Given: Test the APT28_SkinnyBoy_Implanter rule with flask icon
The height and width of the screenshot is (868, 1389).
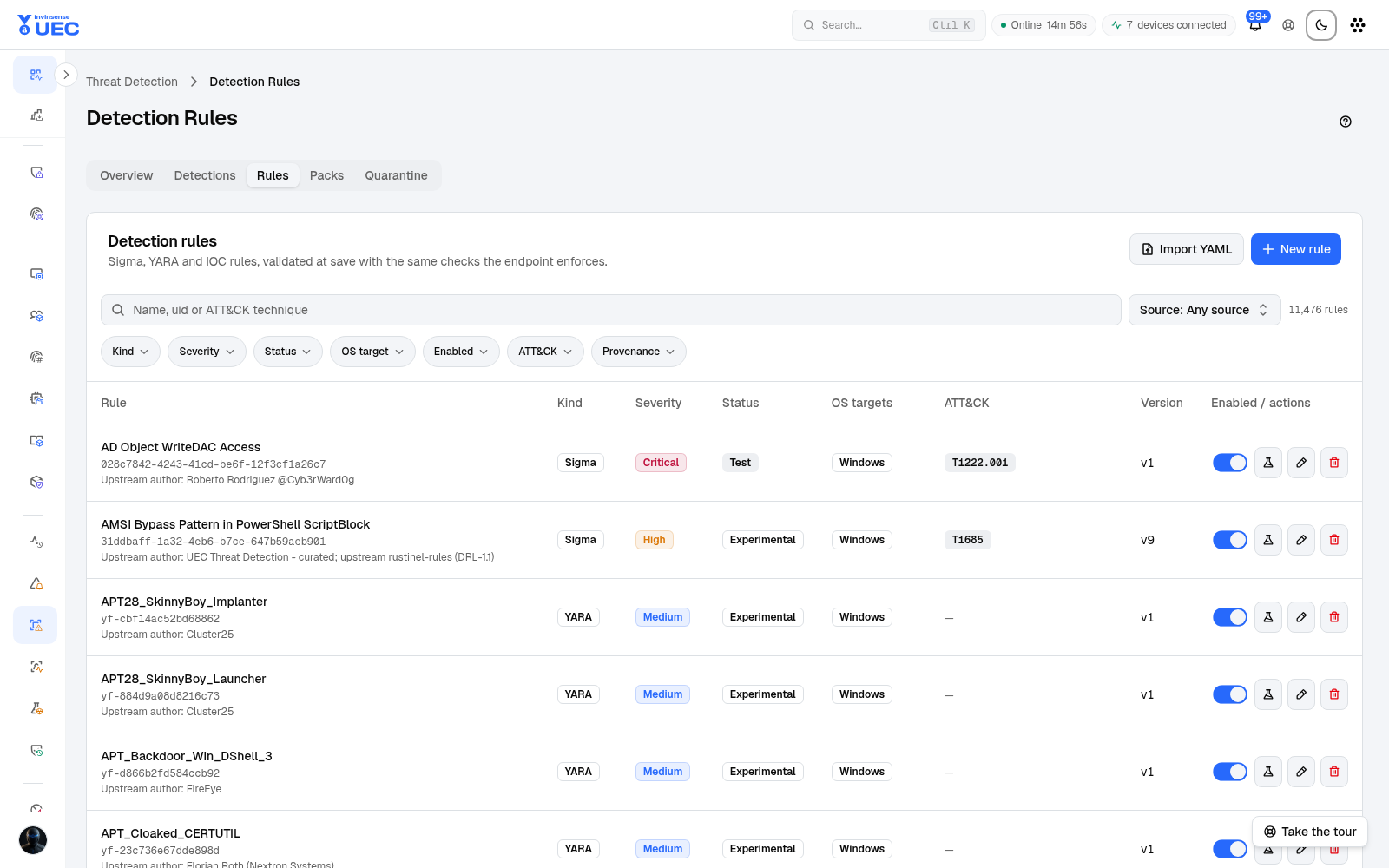Looking at the screenshot, I should click(x=1268, y=617).
